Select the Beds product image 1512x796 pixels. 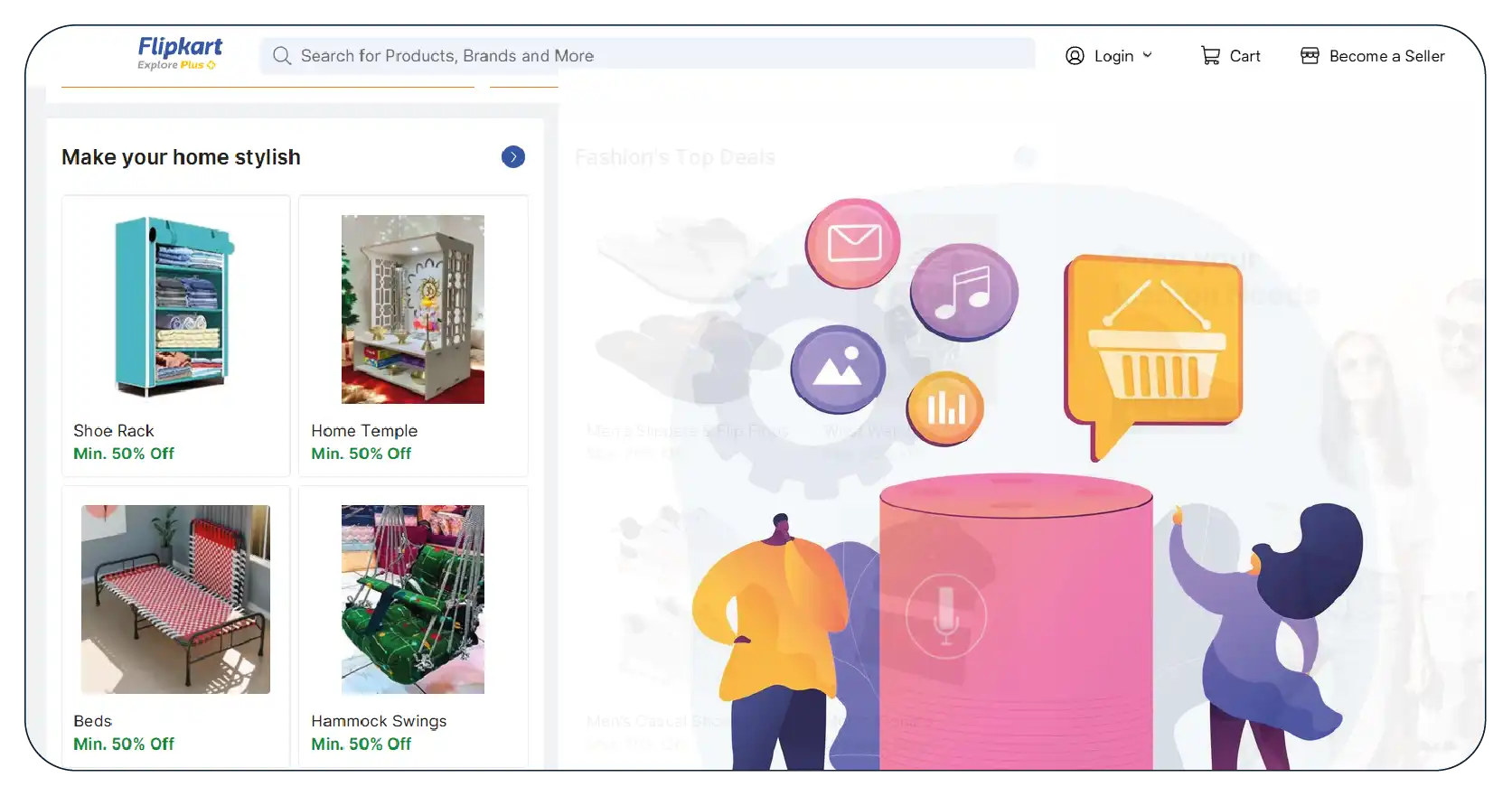point(175,599)
